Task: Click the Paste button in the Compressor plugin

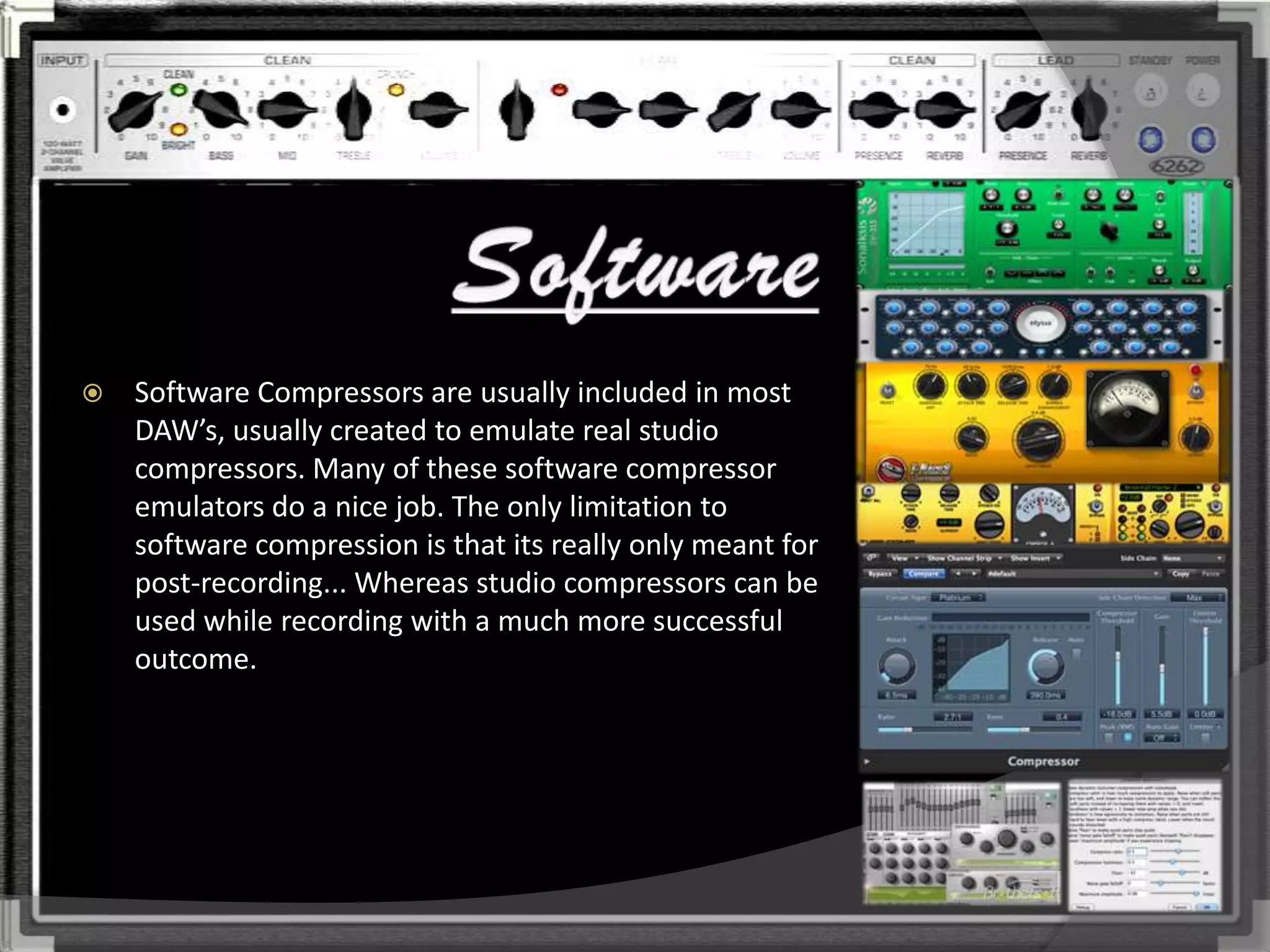Action: pyautogui.click(x=1211, y=573)
